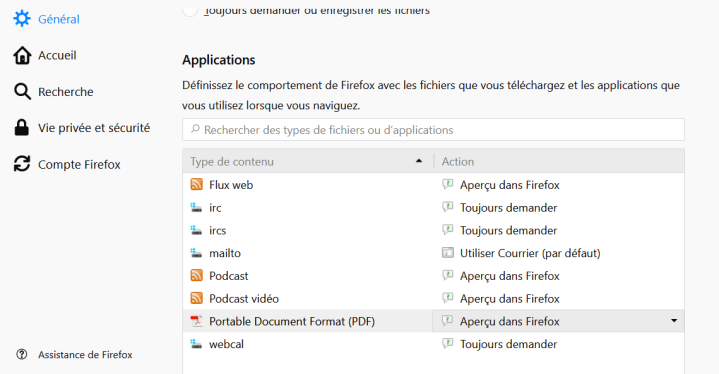Click the webcal protocol icon
Image resolution: width=719 pixels, height=374 pixels.
(196, 344)
